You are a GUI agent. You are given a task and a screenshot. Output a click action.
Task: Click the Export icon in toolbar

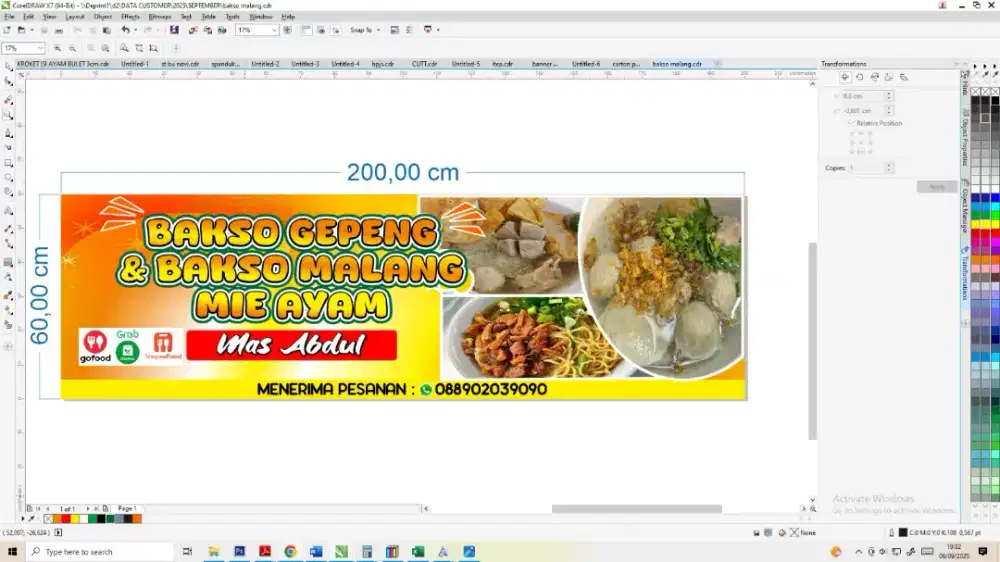coord(207,30)
